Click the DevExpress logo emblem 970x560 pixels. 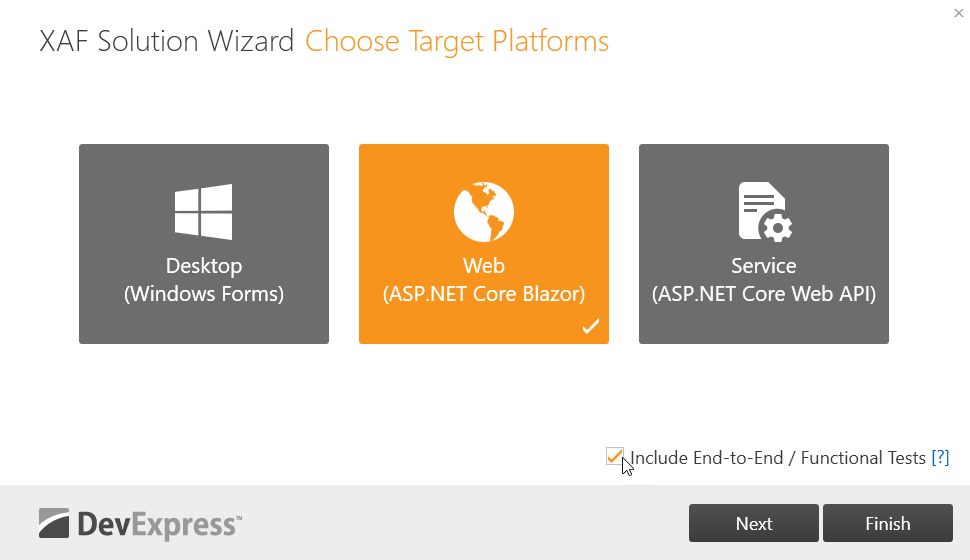pyautogui.click(x=54, y=523)
